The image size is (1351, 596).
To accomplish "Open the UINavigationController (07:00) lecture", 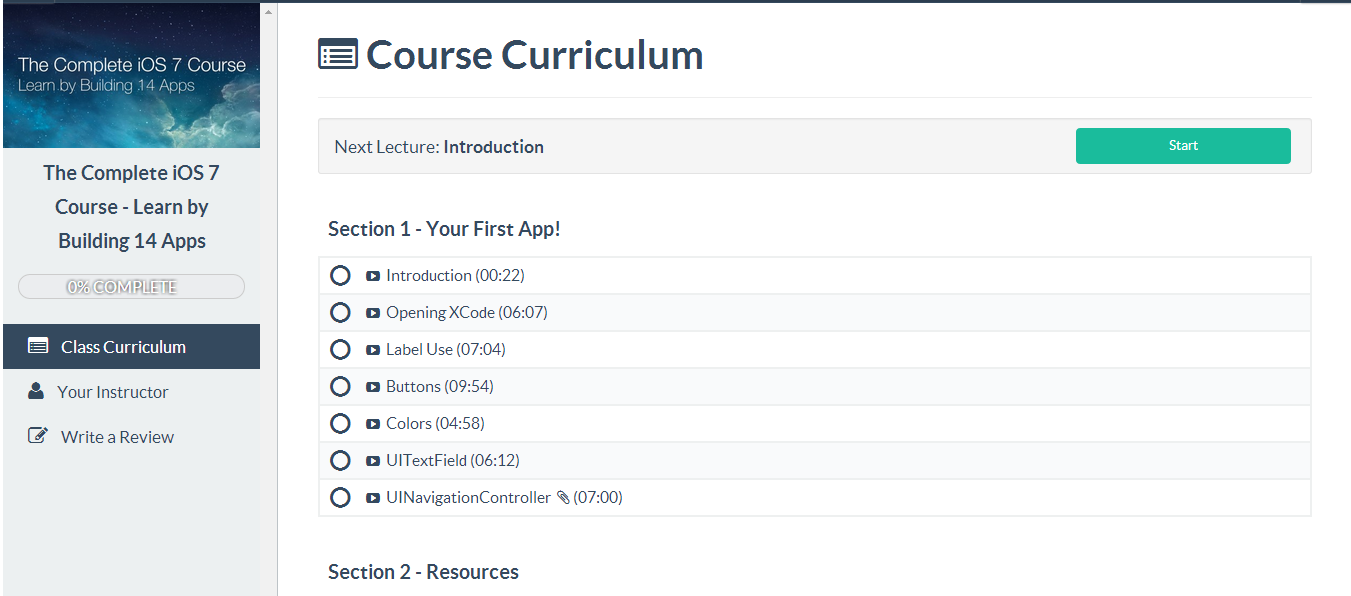I will tap(504, 498).
